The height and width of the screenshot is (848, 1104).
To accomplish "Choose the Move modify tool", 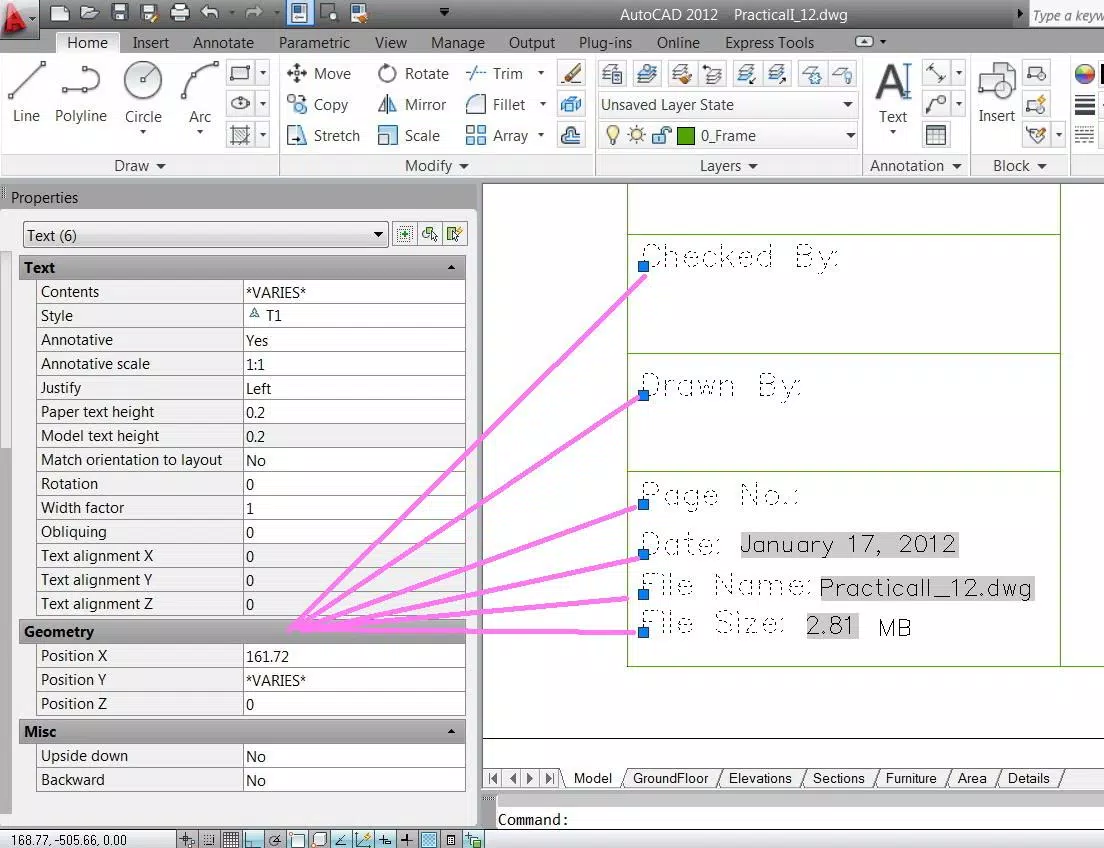I will click(x=318, y=73).
